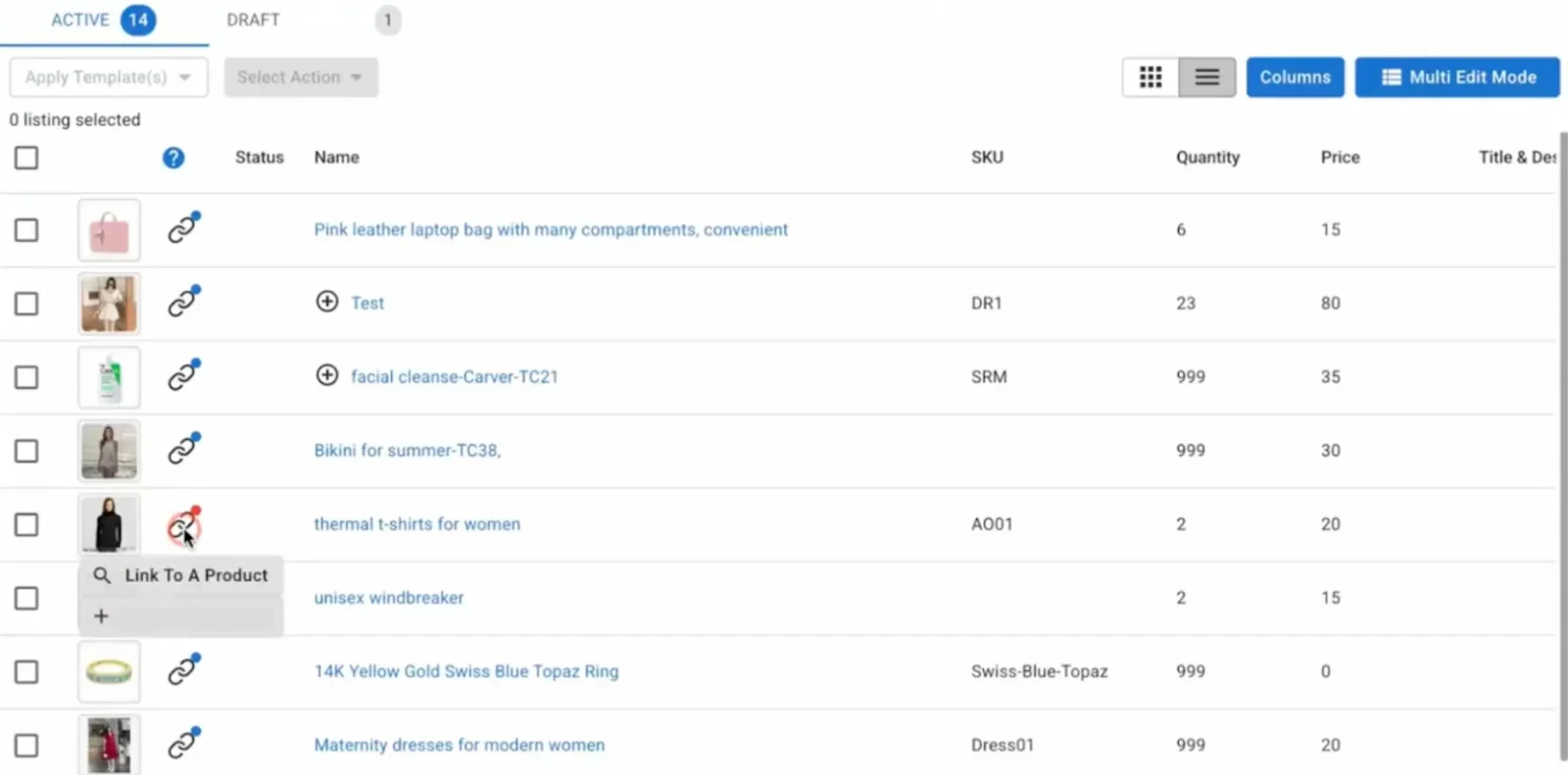The height and width of the screenshot is (775, 1568).
Task: Open facial cleanse-Carver-TC21 listing link
Action: point(455,376)
